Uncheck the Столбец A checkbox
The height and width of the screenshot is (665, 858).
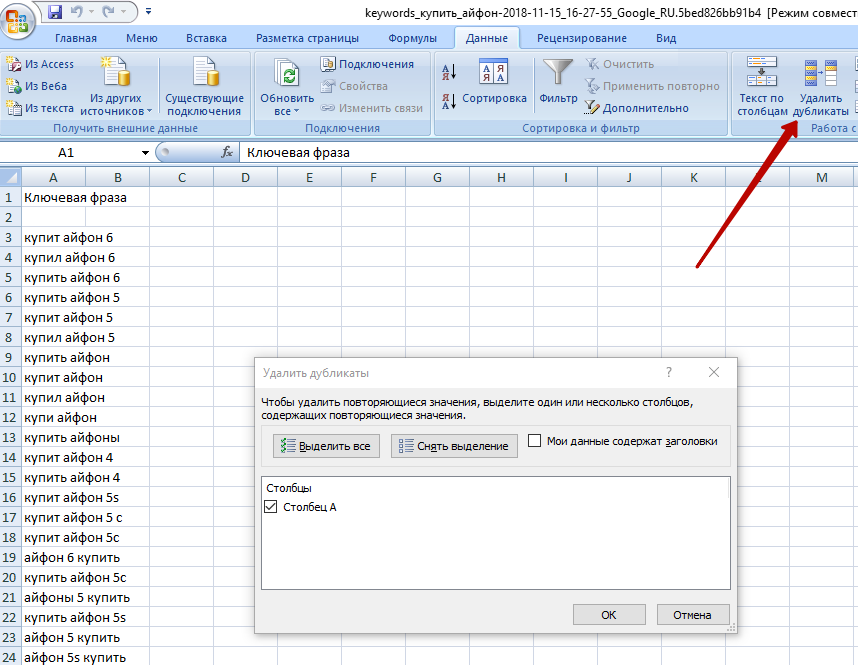(271, 507)
